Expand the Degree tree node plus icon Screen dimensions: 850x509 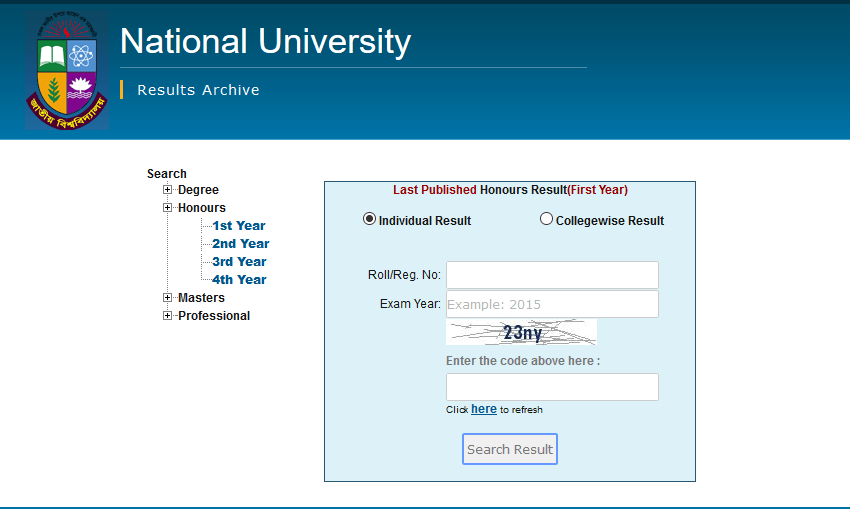coord(168,190)
